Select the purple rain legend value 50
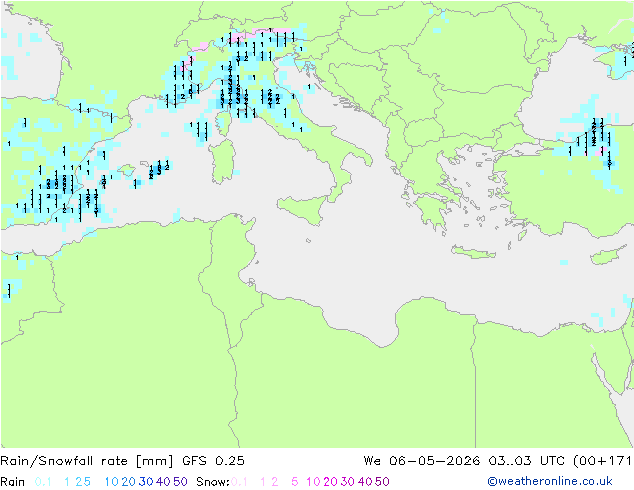The image size is (634, 490). coord(180,482)
